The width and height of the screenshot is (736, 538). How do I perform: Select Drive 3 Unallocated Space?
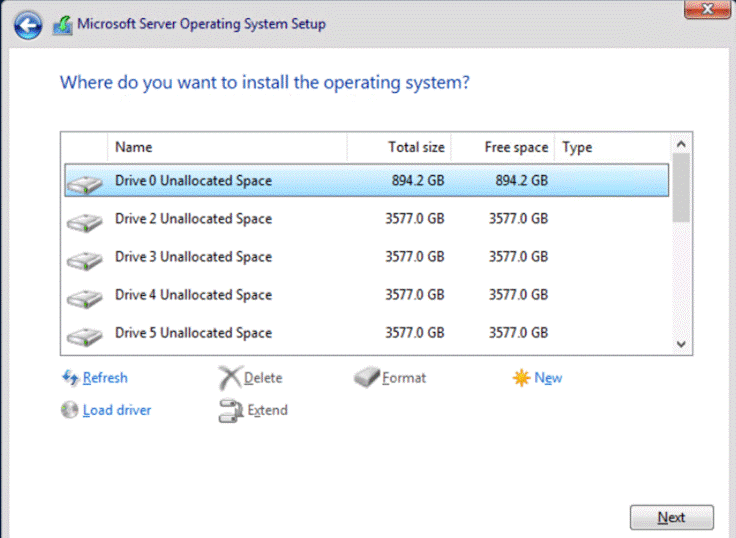pyautogui.click(x=367, y=257)
